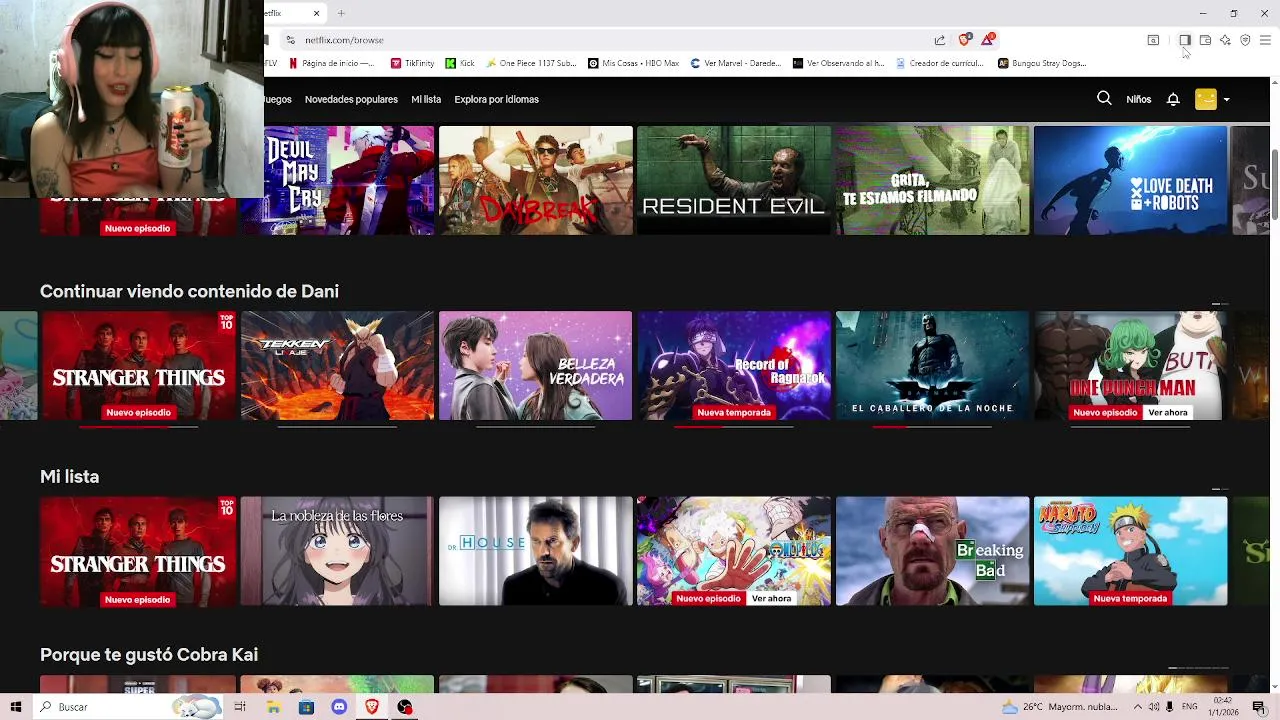Click the site info icon beside URL

tap(290, 40)
